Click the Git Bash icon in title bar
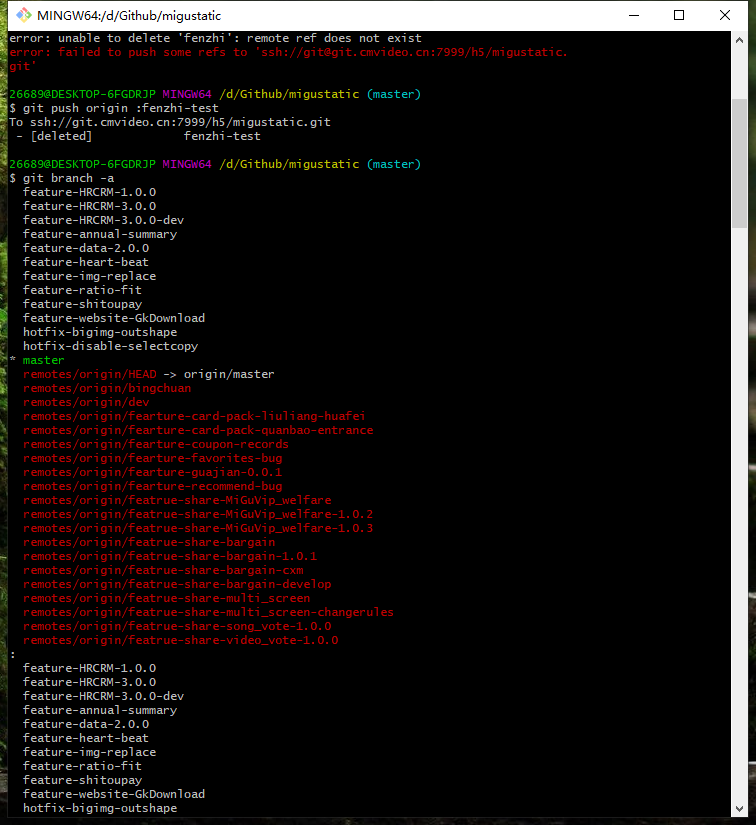Viewport: 756px width, 825px height. 24,15
